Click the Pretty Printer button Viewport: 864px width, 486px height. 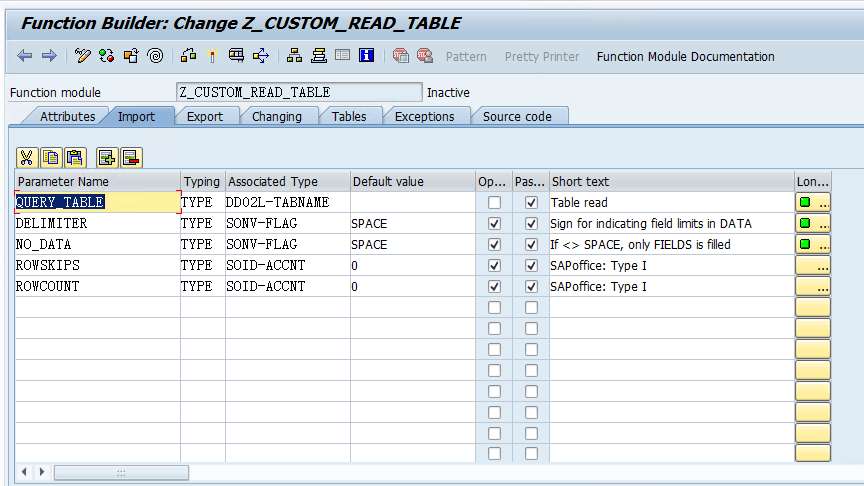[x=542, y=56]
